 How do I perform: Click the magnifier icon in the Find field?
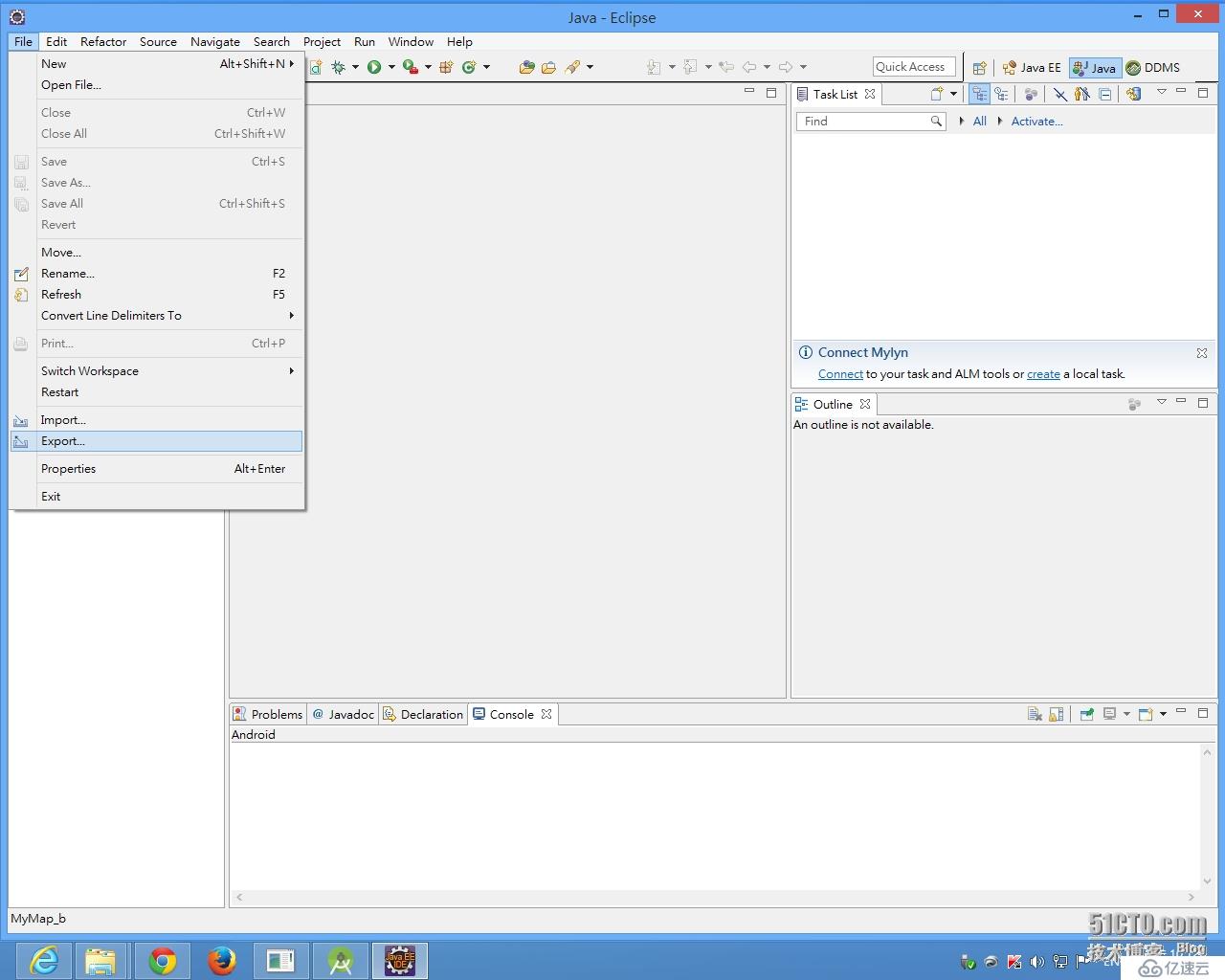pos(936,122)
